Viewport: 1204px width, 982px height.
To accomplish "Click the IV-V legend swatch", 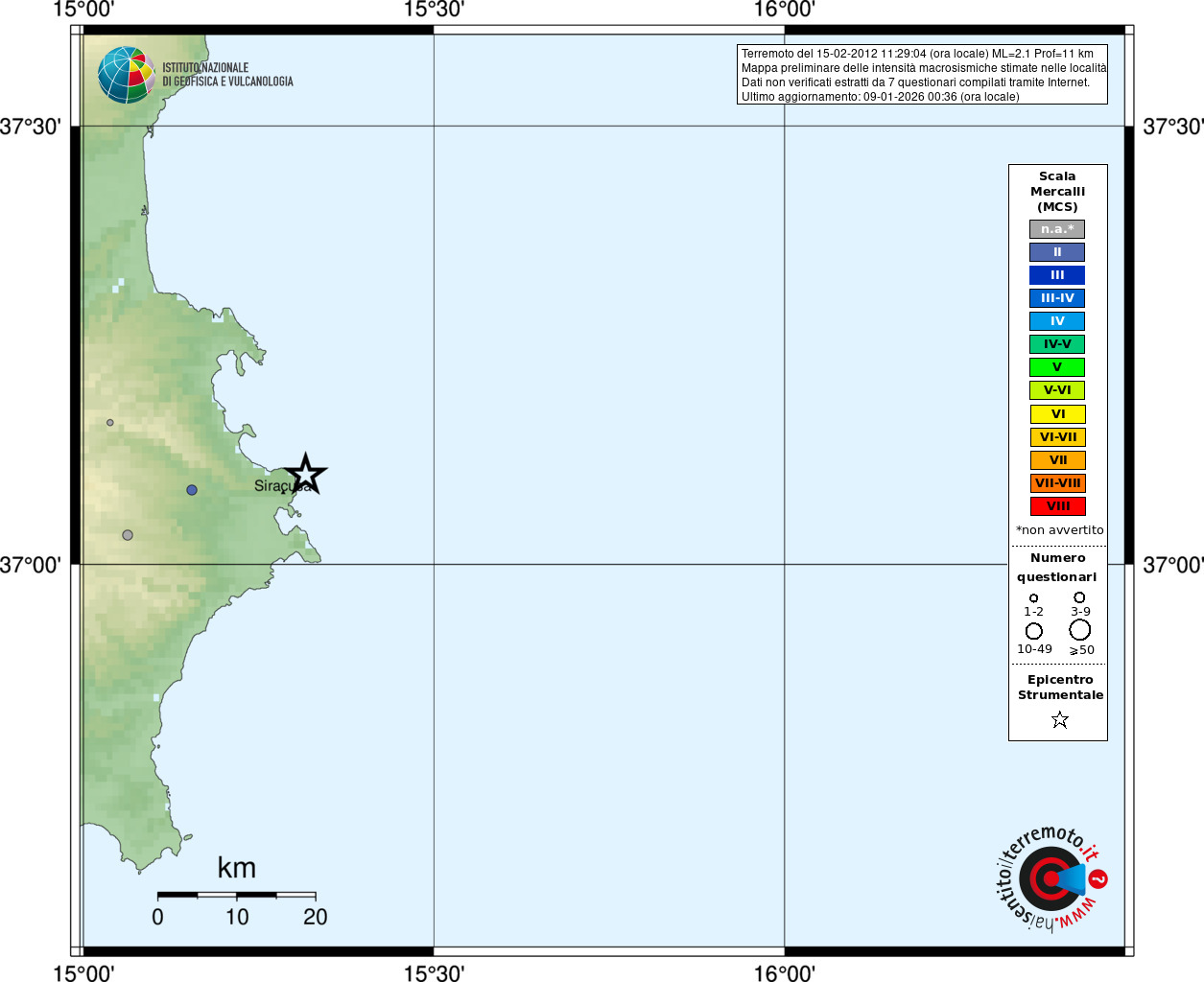I will [x=1057, y=344].
